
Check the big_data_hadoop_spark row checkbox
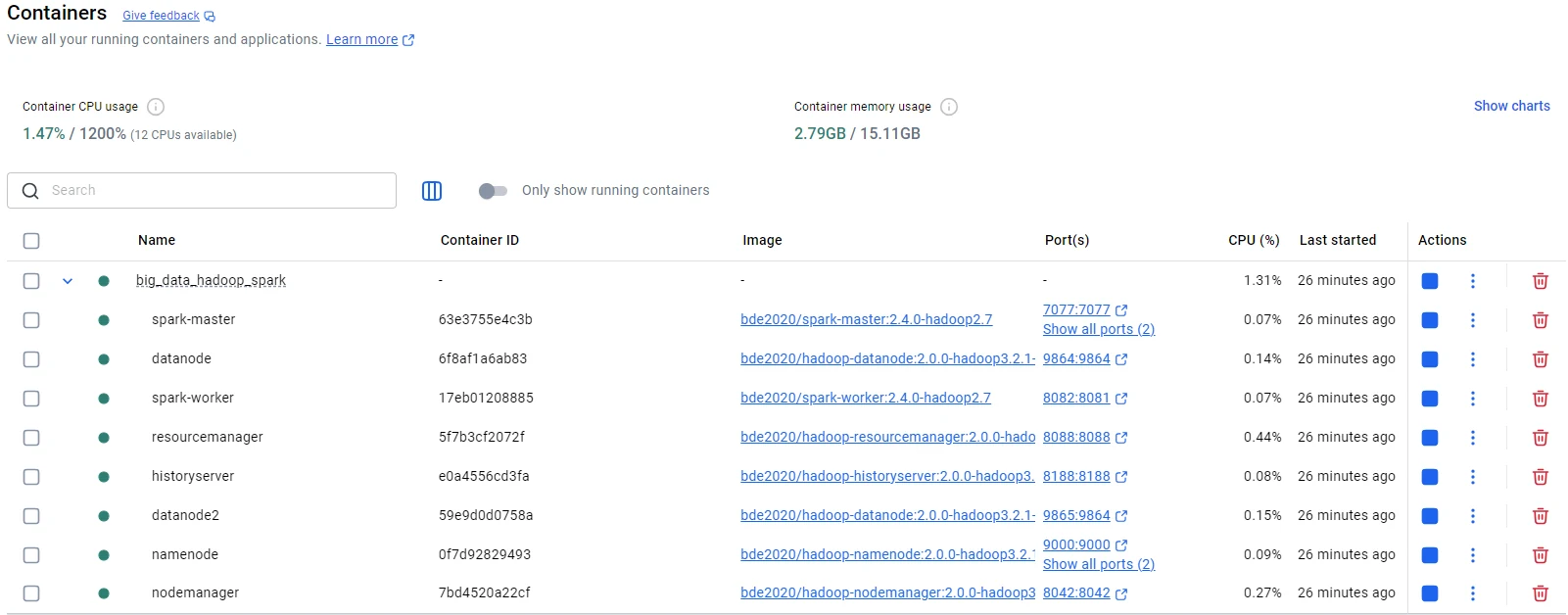click(x=31, y=281)
